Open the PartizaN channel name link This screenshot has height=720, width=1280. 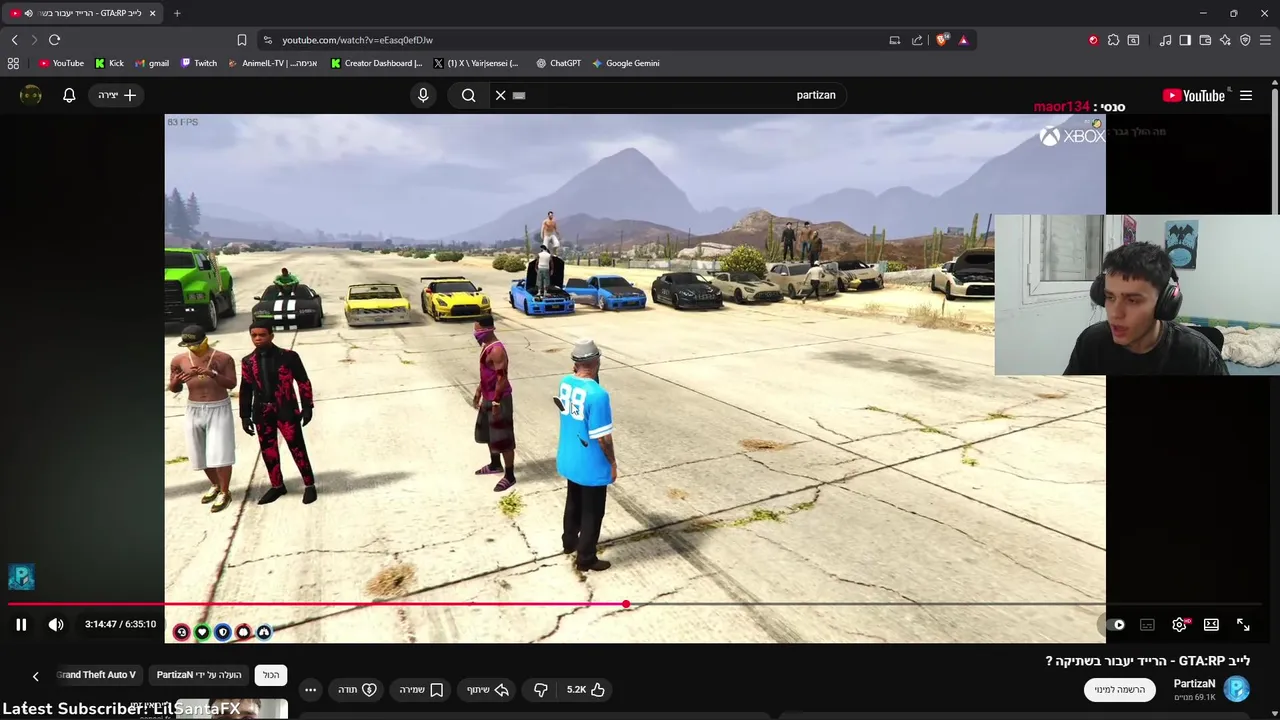1194,684
